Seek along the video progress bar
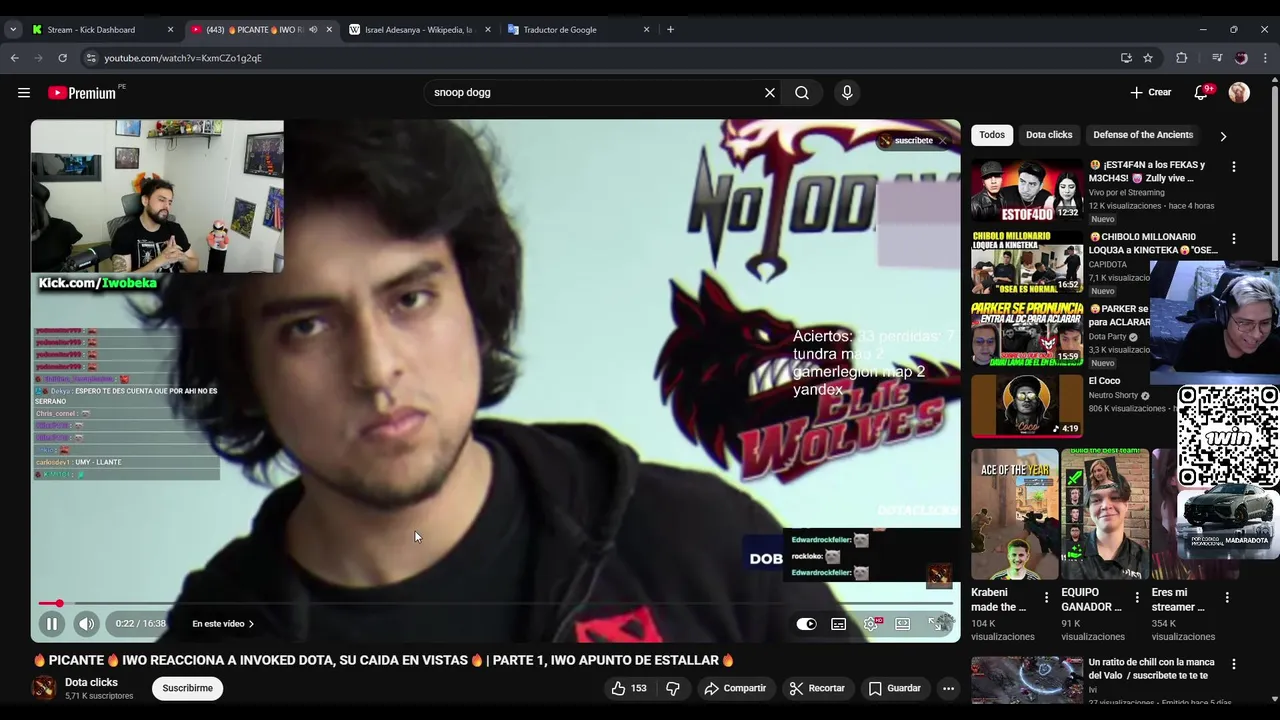This screenshot has height=720, width=1280. click(x=496, y=603)
